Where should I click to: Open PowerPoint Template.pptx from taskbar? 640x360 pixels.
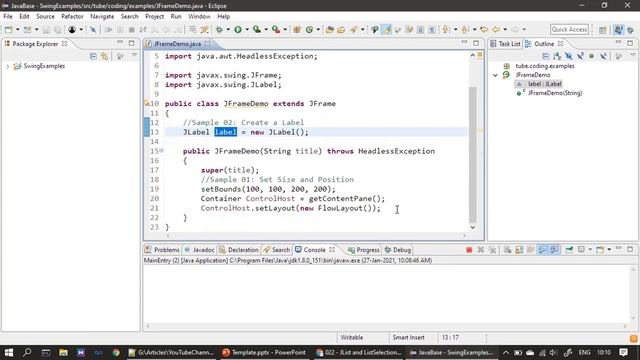[x=264, y=352]
